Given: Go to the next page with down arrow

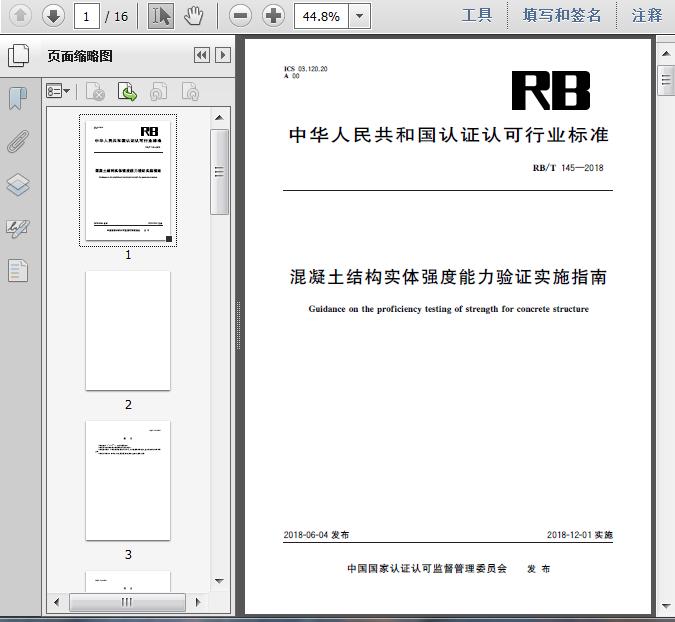Looking at the screenshot, I should click(x=53, y=15).
